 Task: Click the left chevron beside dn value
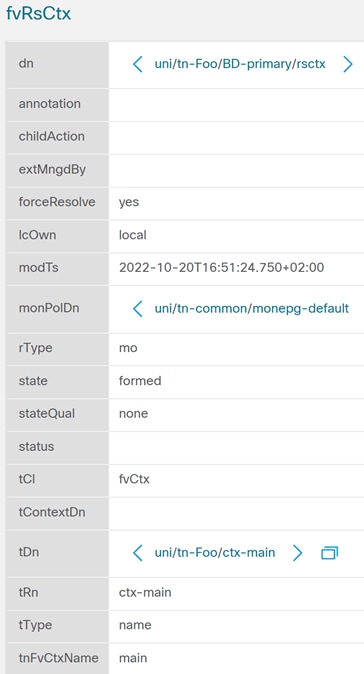(138, 64)
